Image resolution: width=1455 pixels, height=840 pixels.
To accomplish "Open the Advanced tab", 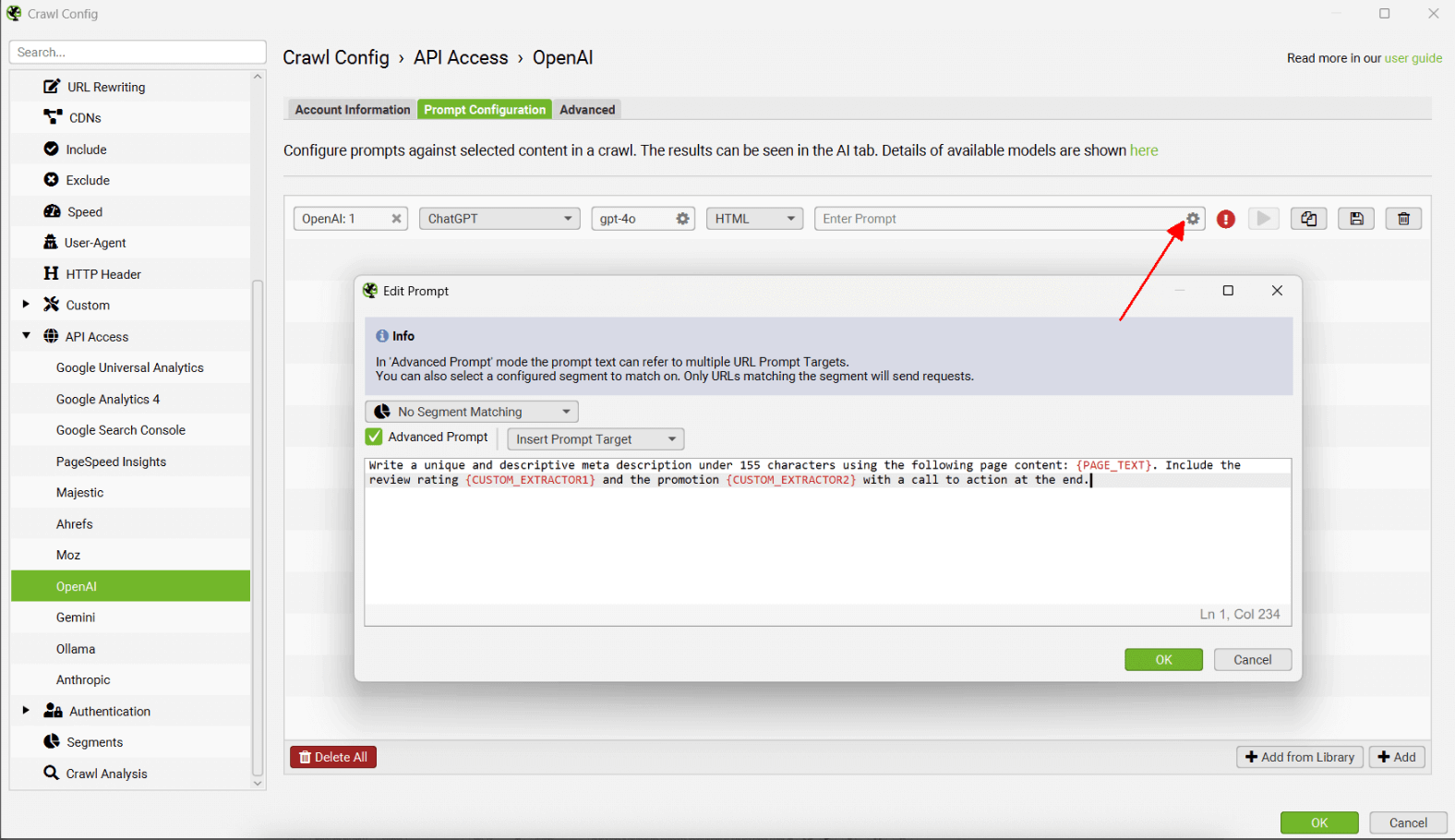I will [x=587, y=110].
